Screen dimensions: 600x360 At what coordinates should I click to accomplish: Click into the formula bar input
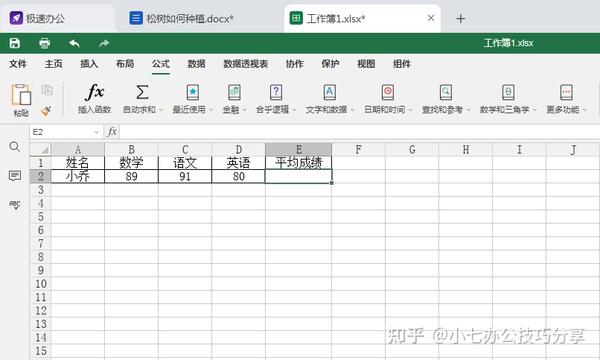pyautogui.click(x=360, y=132)
